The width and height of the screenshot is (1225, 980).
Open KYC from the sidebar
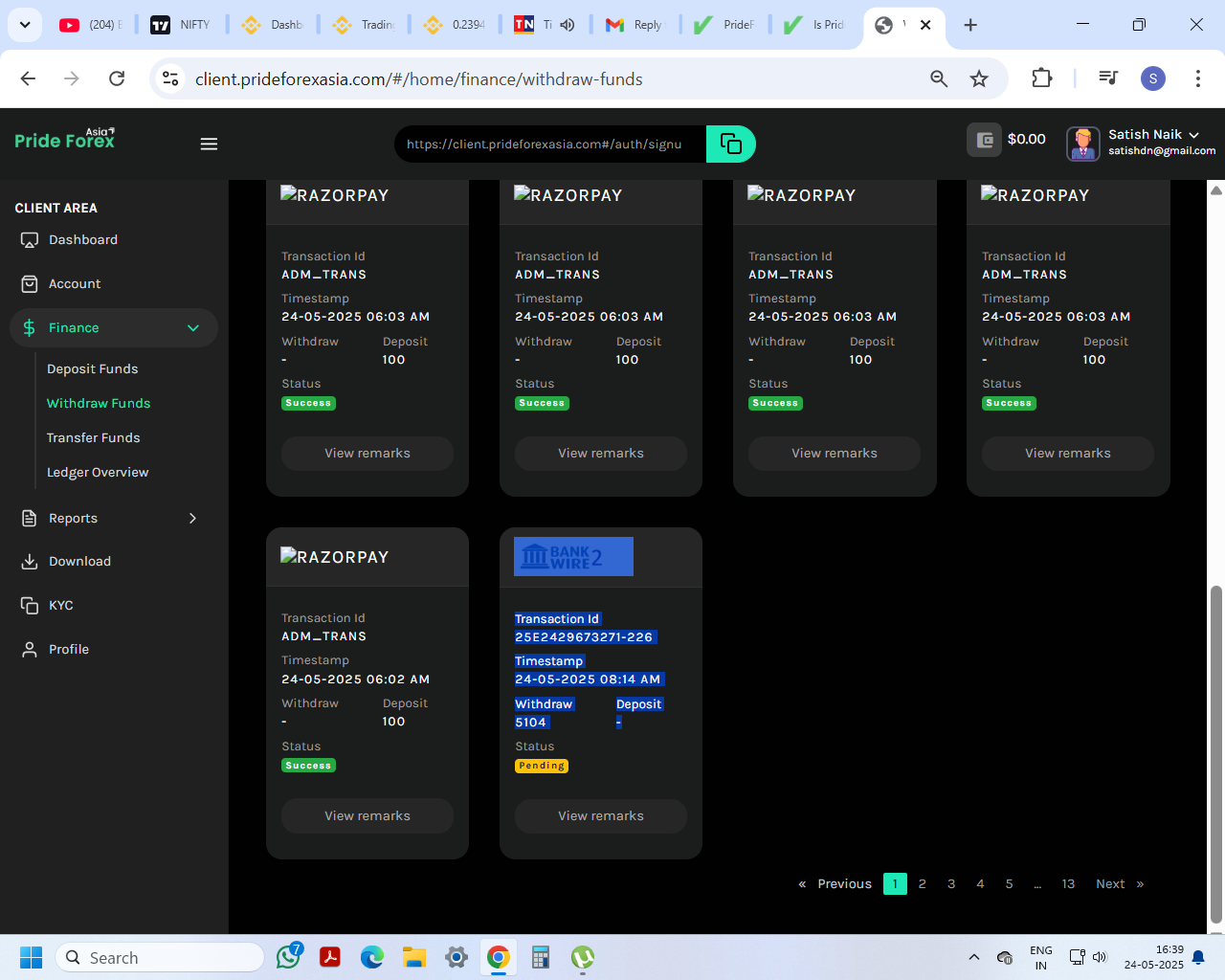pos(60,605)
